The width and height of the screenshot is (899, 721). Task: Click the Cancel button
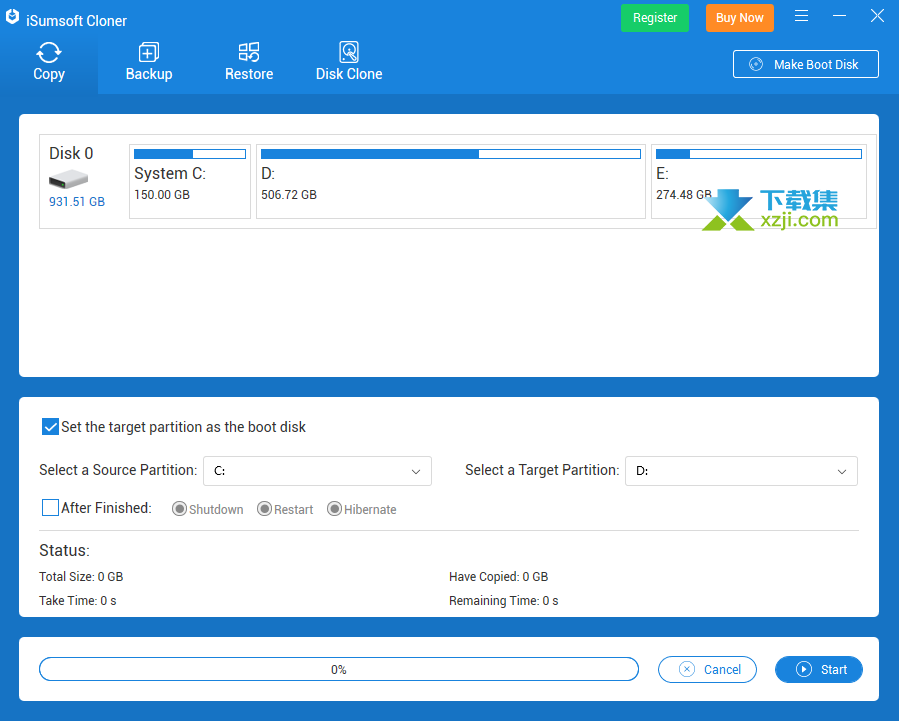click(x=707, y=669)
